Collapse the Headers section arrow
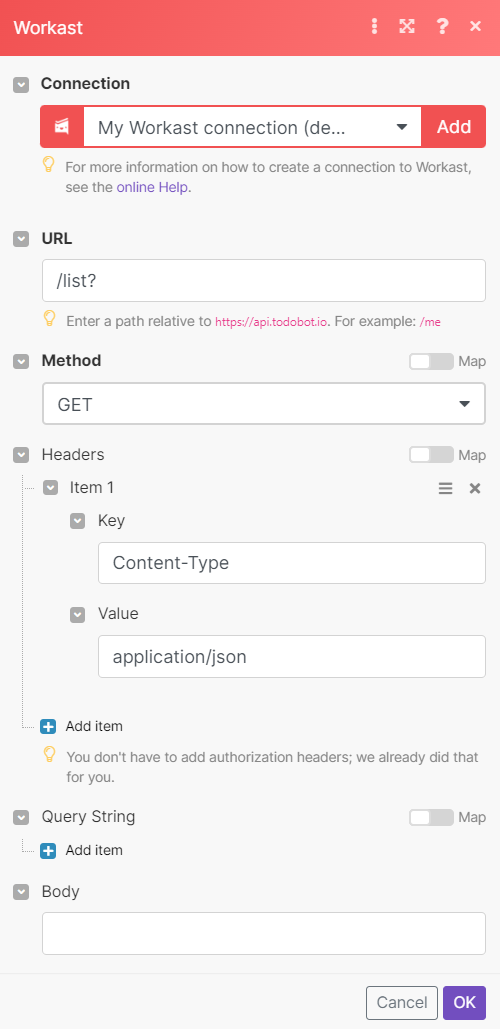The image size is (500, 1029). [22, 455]
